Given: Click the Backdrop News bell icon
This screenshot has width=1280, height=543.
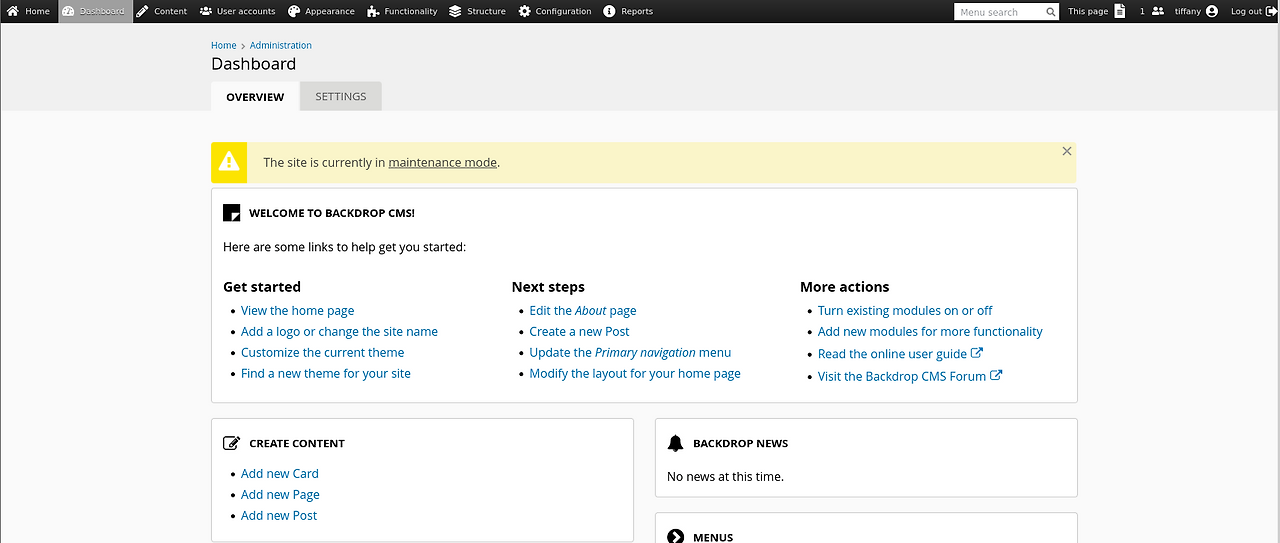Looking at the screenshot, I should (675, 443).
